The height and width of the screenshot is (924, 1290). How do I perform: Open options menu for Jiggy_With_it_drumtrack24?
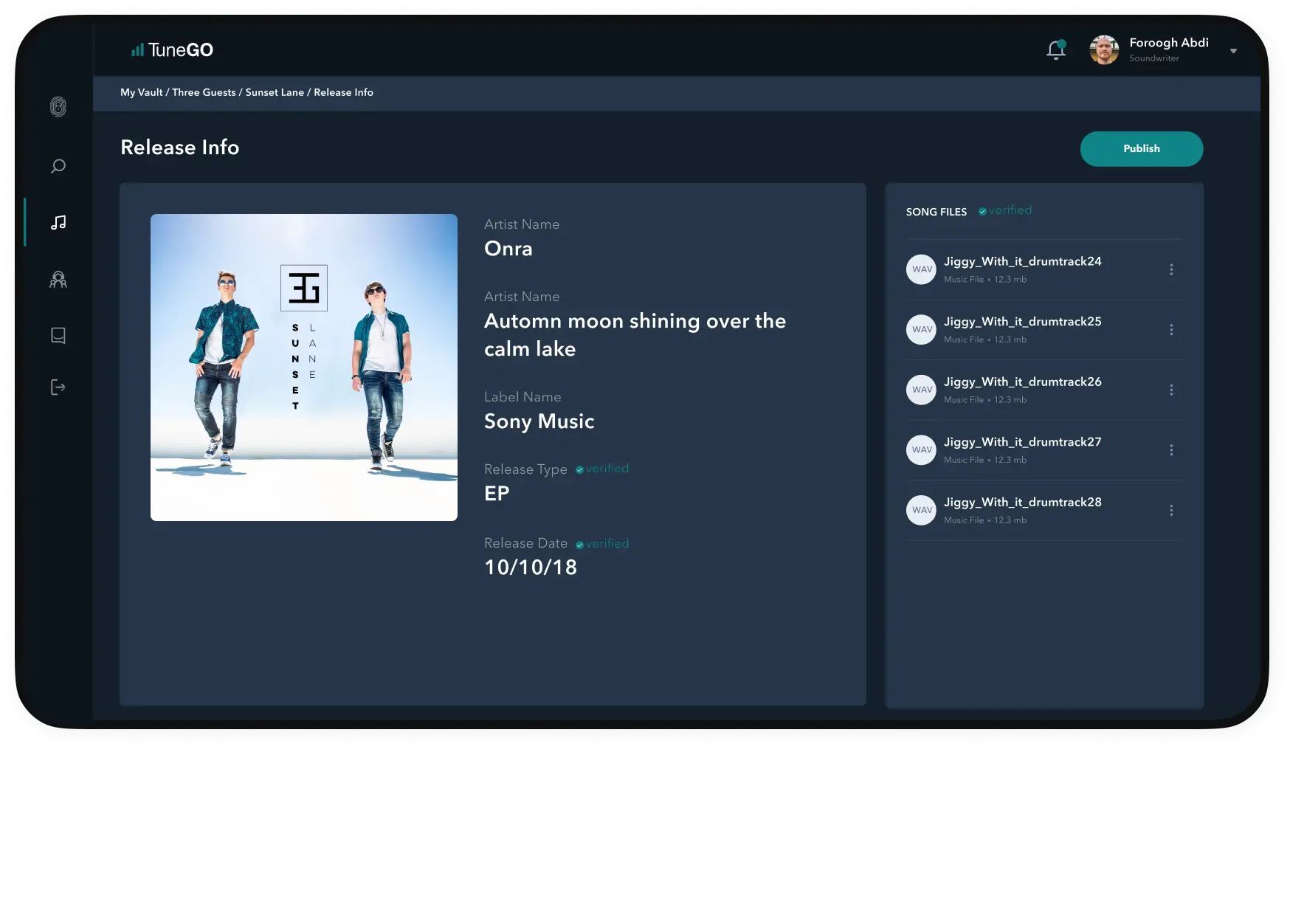(1171, 269)
